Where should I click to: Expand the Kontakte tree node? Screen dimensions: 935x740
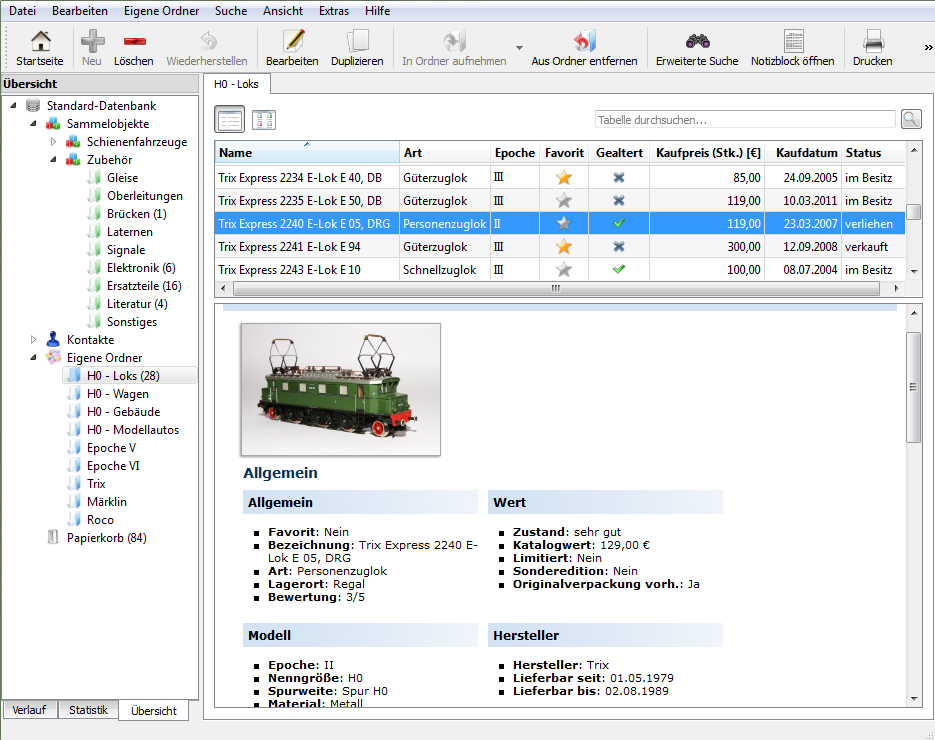click(33, 340)
